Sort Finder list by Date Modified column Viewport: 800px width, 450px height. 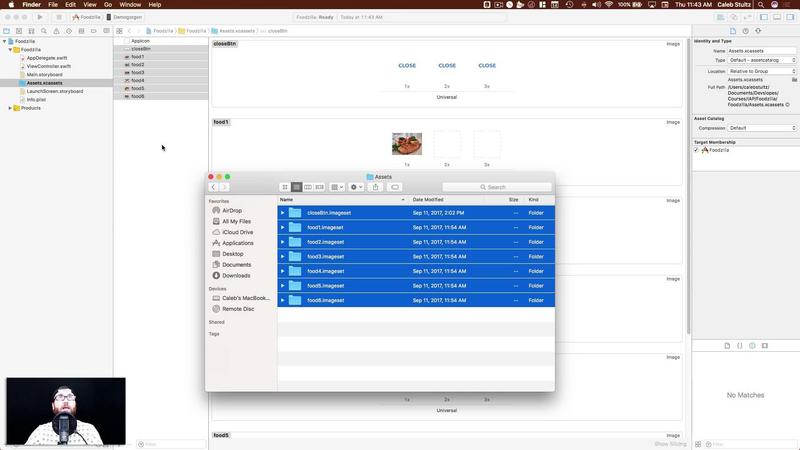tap(428, 199)
